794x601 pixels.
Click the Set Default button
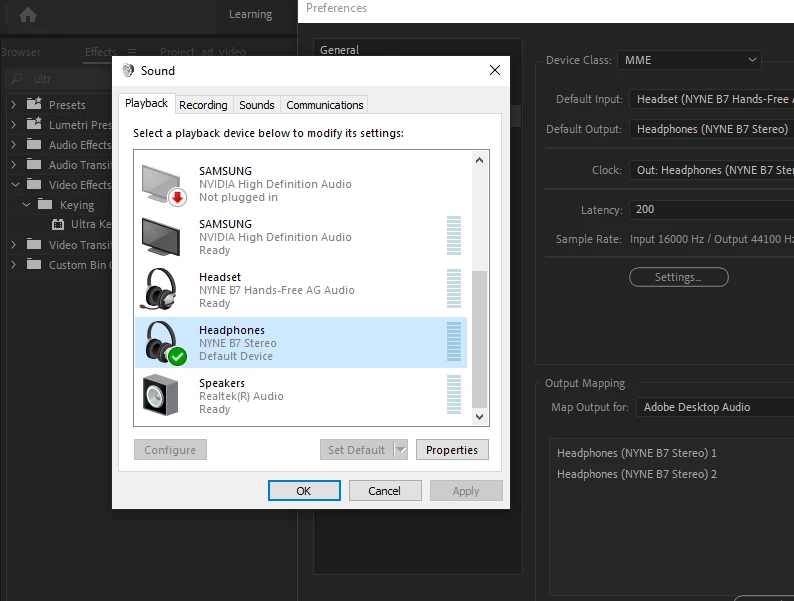coord(356,450)
